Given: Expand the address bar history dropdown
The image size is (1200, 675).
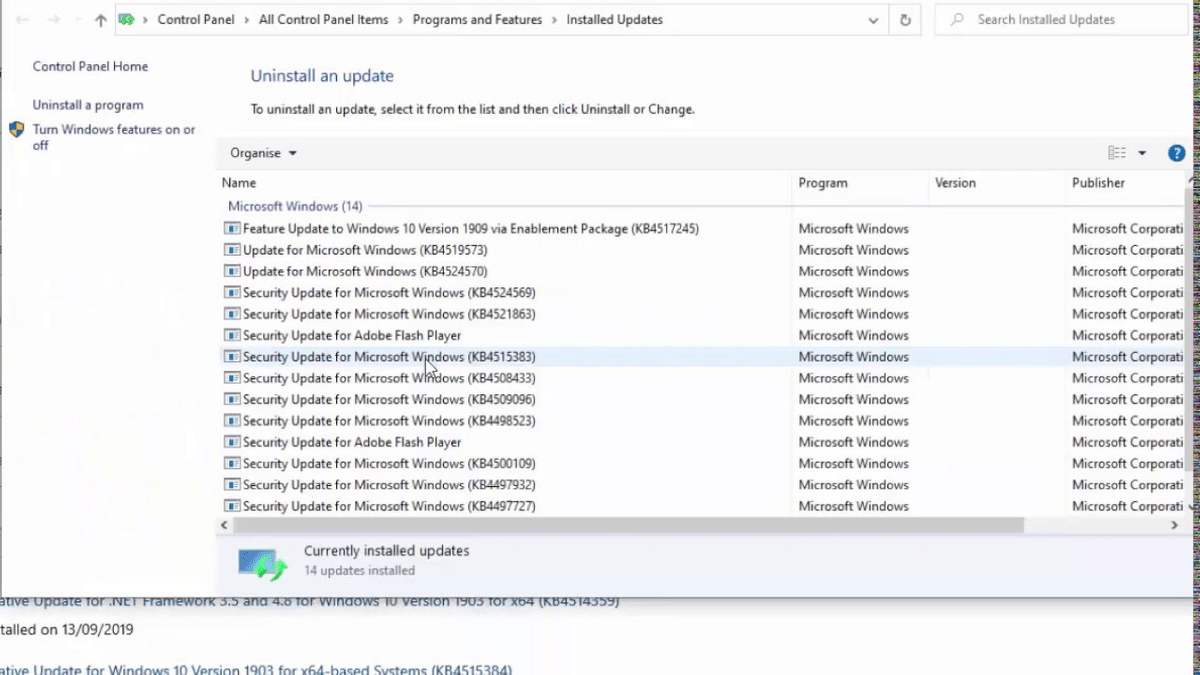Looking at the screenshot, I should (x=873, y=20).
